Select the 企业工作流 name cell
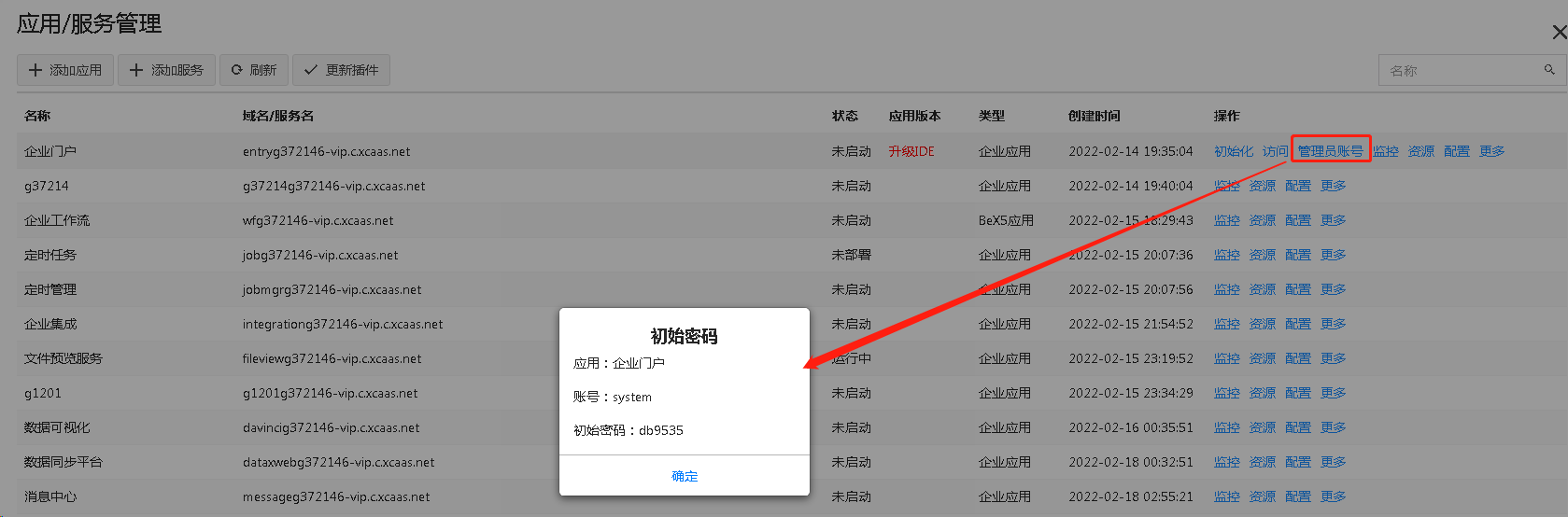This screenshot has width=1568, height=517. pyautogui.click(x=57, y=220)
